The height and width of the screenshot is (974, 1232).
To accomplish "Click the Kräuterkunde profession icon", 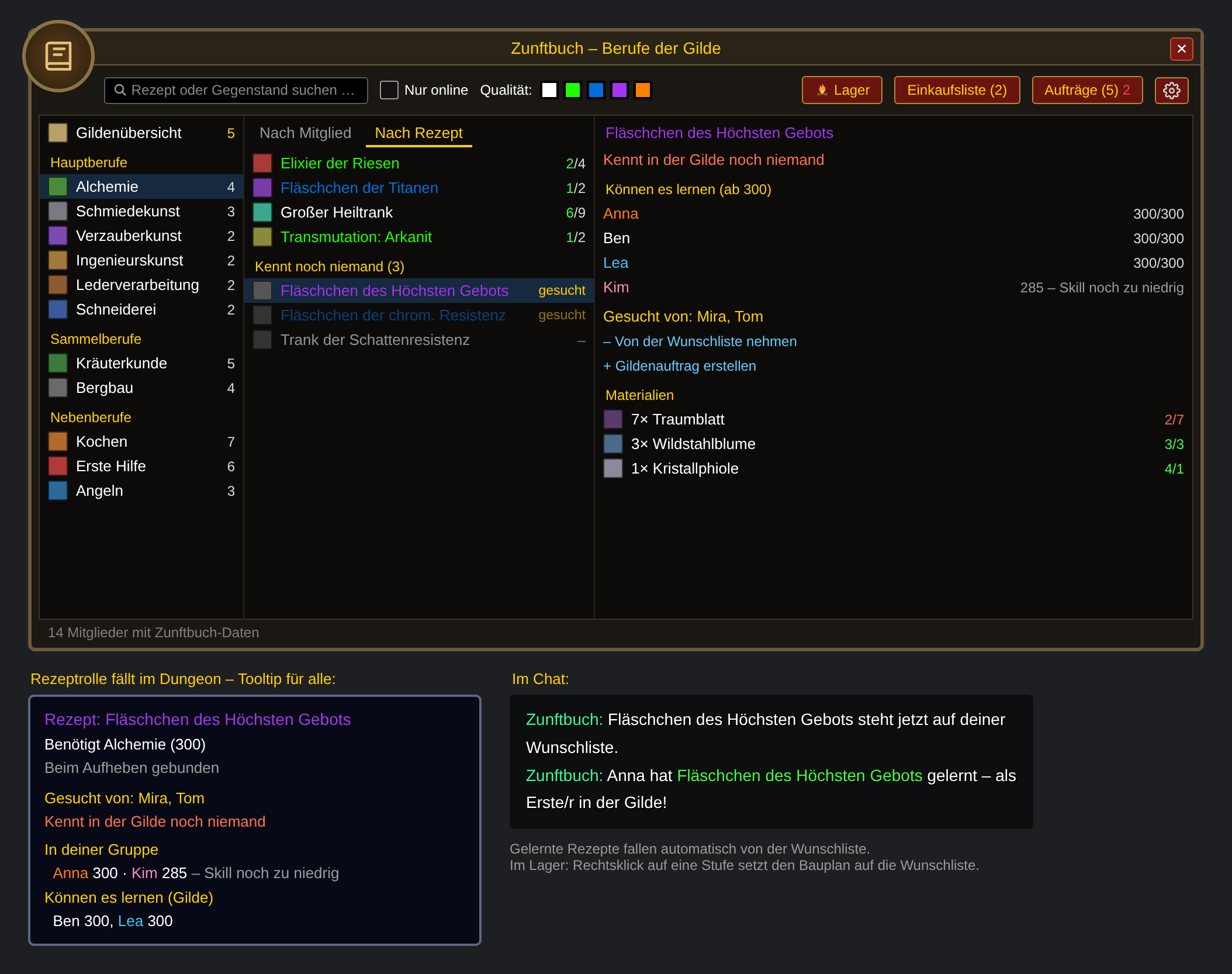I will [x=58, y=363].
